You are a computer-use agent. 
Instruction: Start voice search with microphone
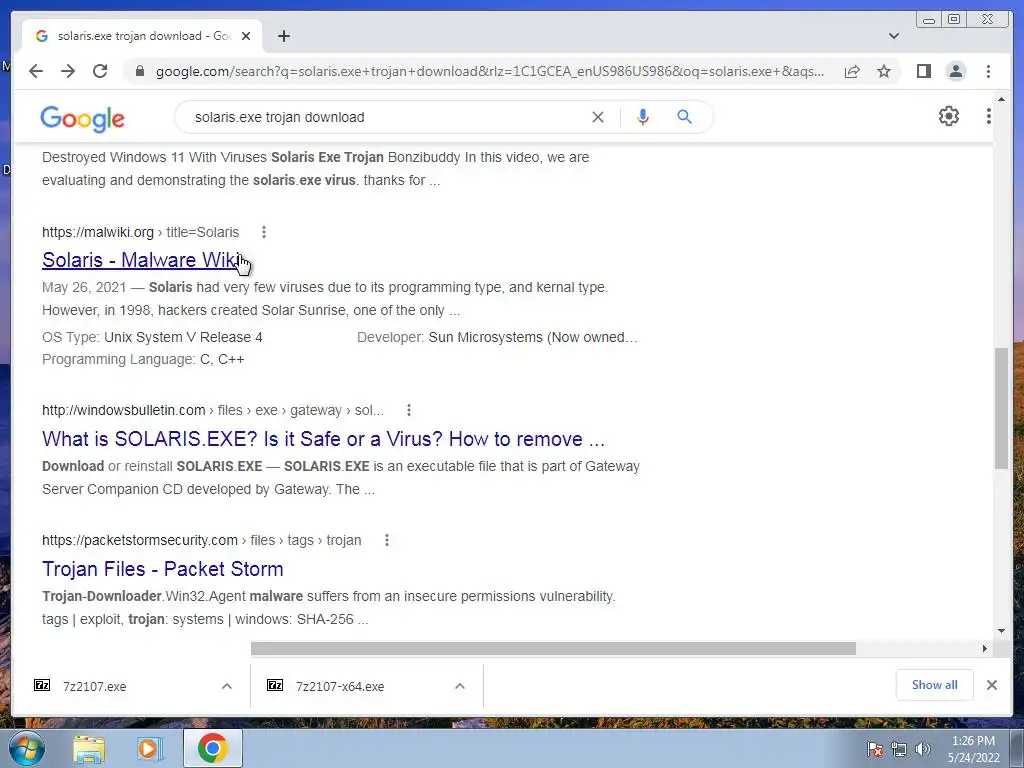click(x=643, y=117)
